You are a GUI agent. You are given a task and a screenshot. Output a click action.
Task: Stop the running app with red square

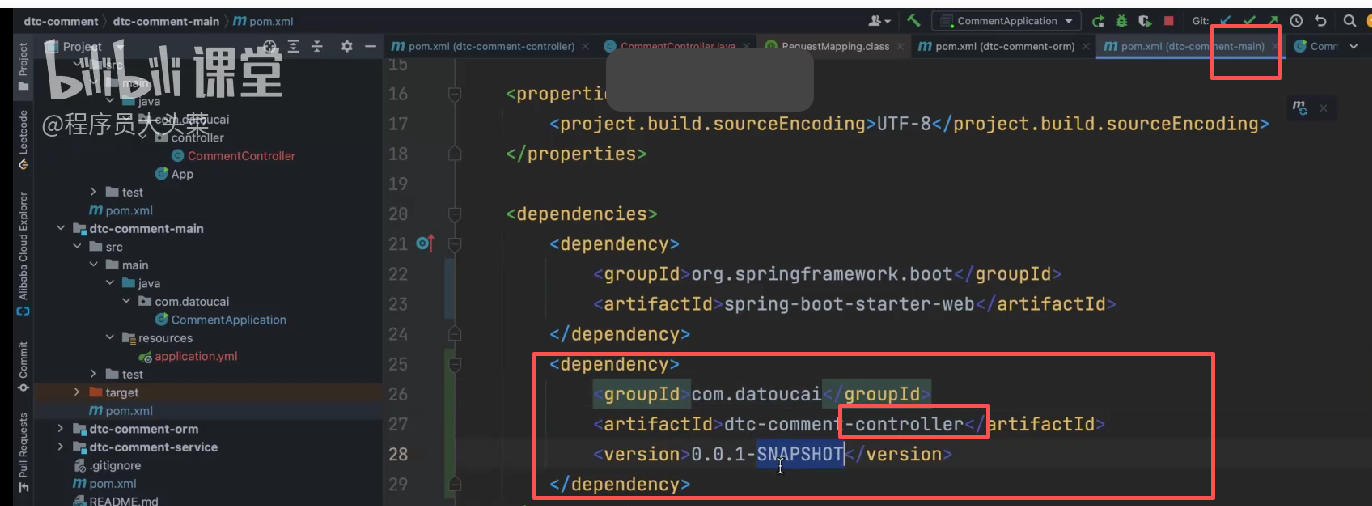(1168, 20)
